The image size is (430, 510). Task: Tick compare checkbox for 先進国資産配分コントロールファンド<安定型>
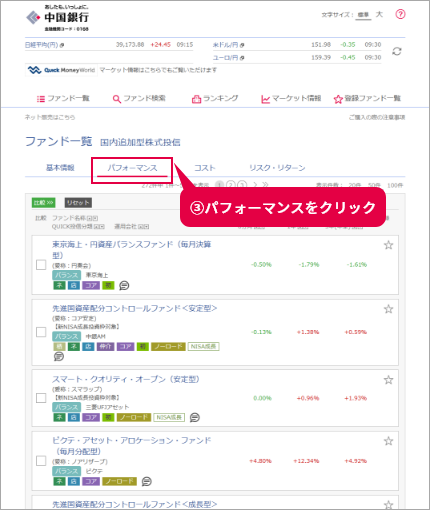tap(41, 332)
